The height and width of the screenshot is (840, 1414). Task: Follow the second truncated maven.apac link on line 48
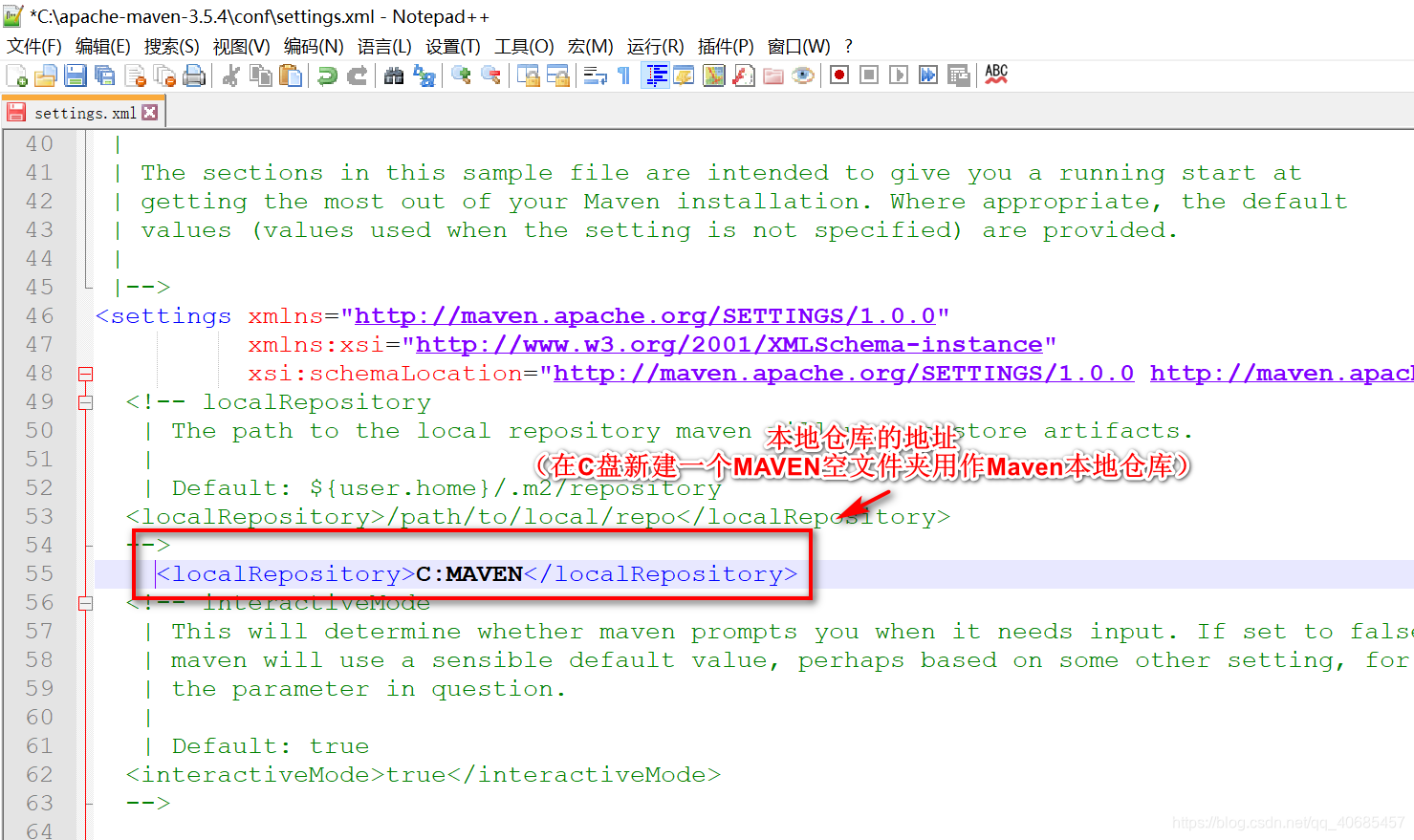pyautogui.click(x=1281, y=373)
